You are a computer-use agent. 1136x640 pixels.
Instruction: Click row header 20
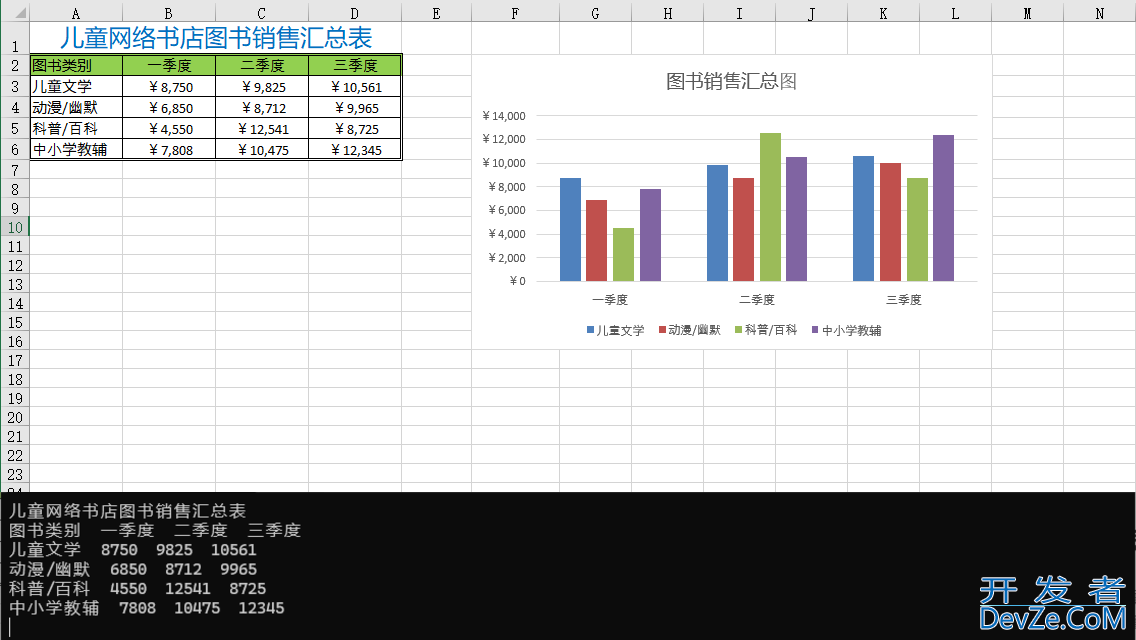tap(15, 416)
